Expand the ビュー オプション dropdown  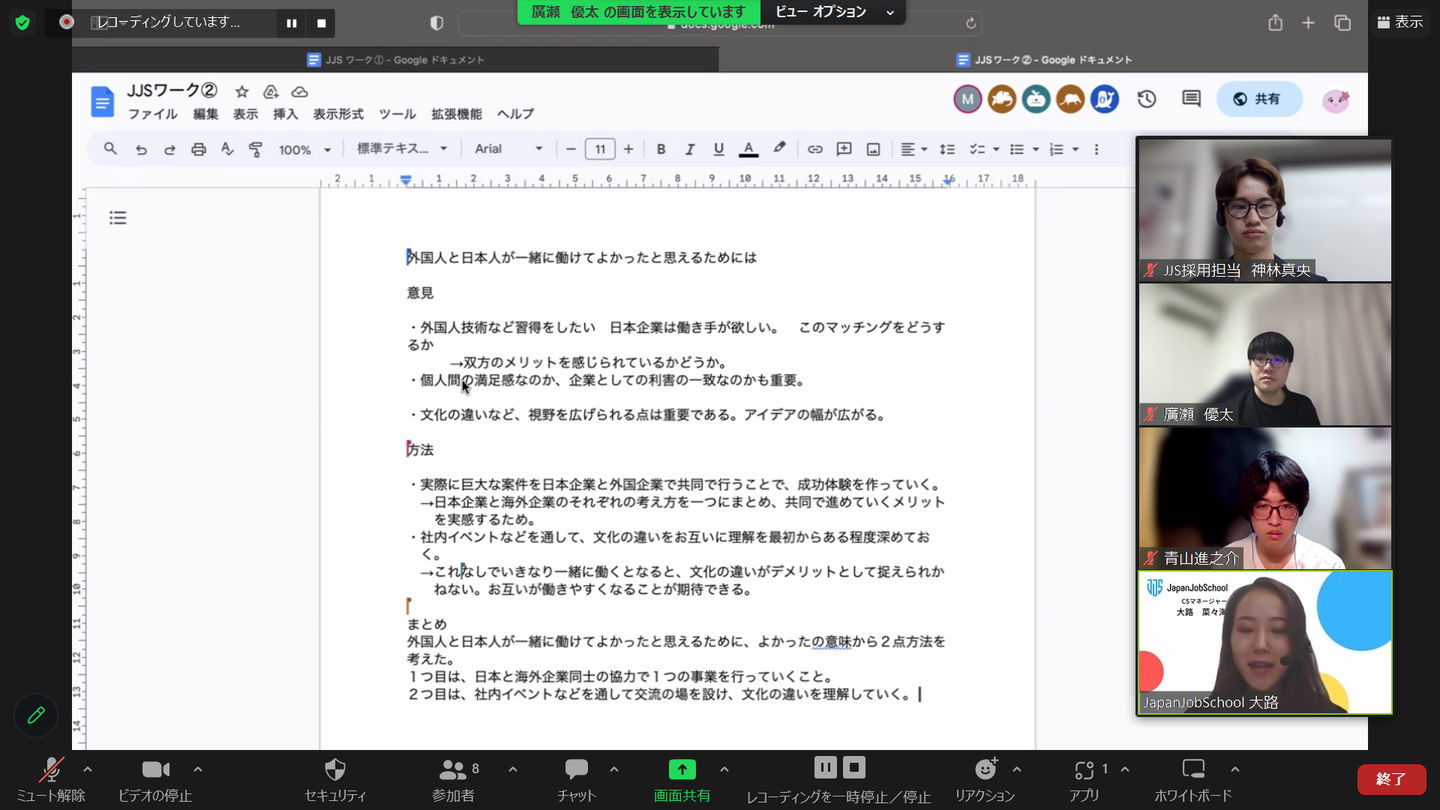coord(834,12)
